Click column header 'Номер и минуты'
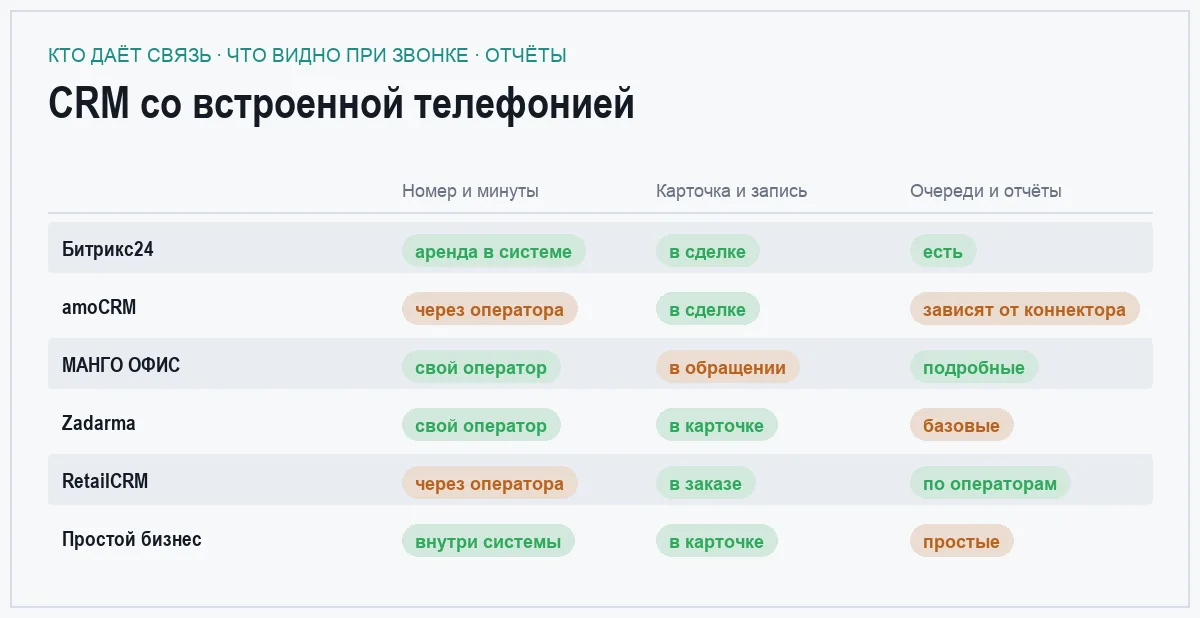Screen dimensions: 1200x618 [x=470, y=191]
